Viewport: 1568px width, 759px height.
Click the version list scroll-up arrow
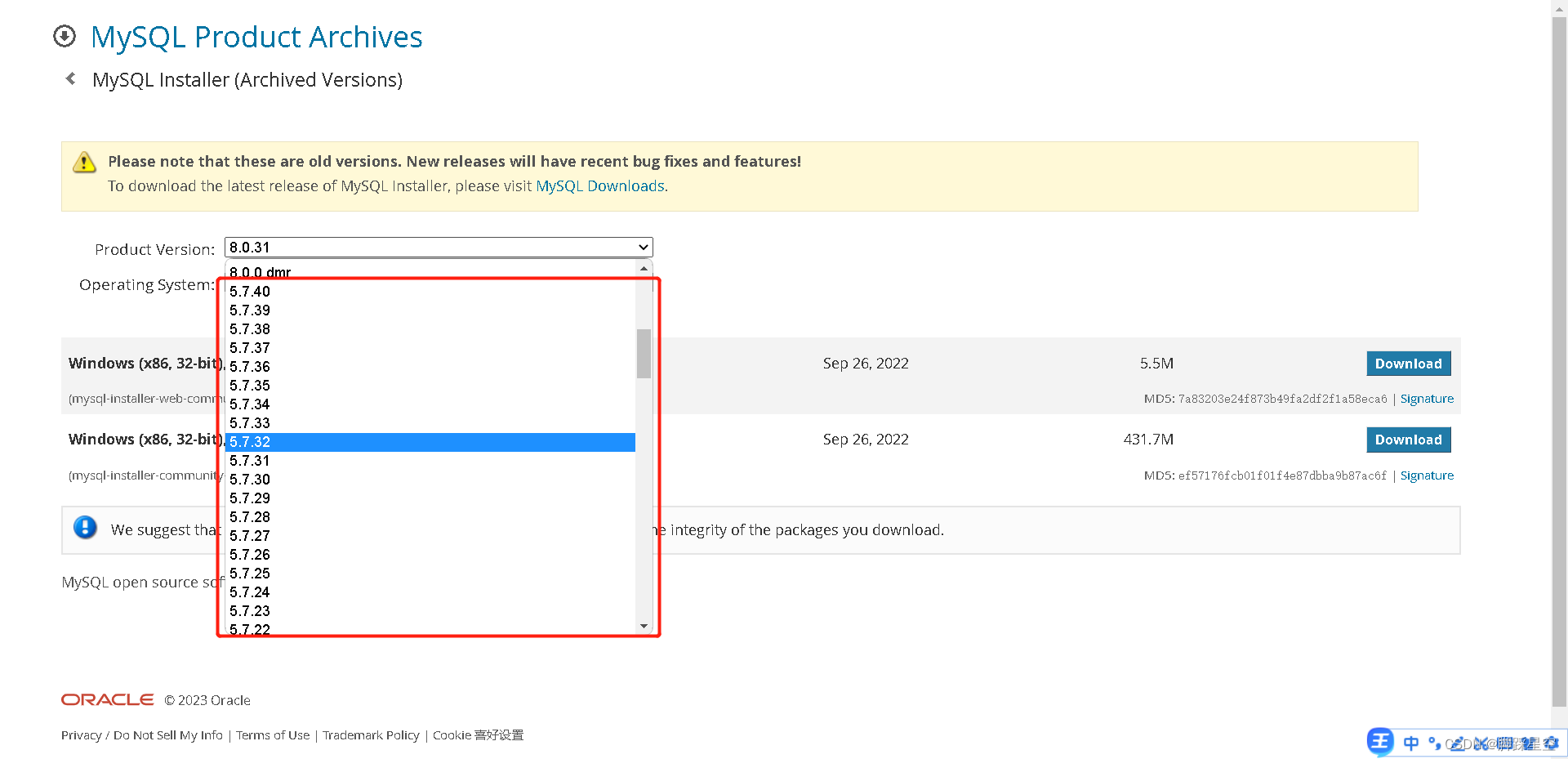[644, 268]
